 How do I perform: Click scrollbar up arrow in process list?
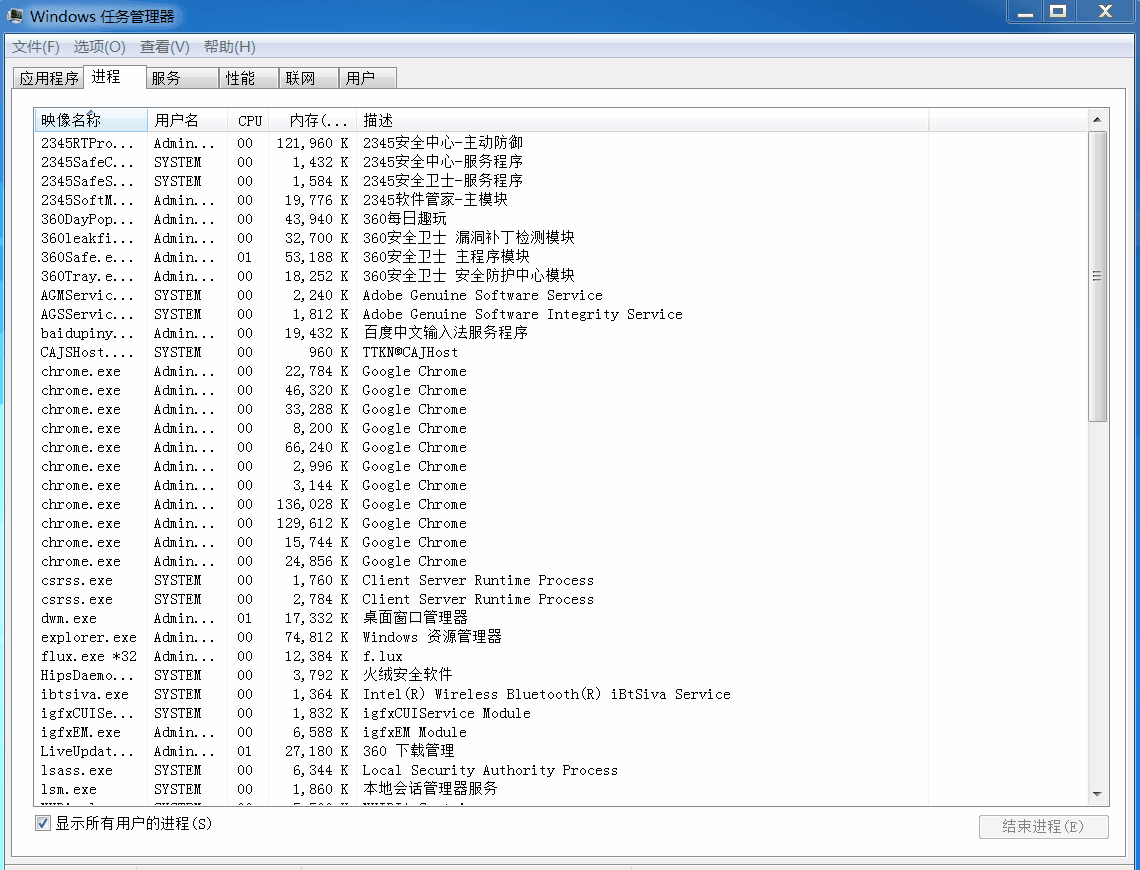point(1097,120)
